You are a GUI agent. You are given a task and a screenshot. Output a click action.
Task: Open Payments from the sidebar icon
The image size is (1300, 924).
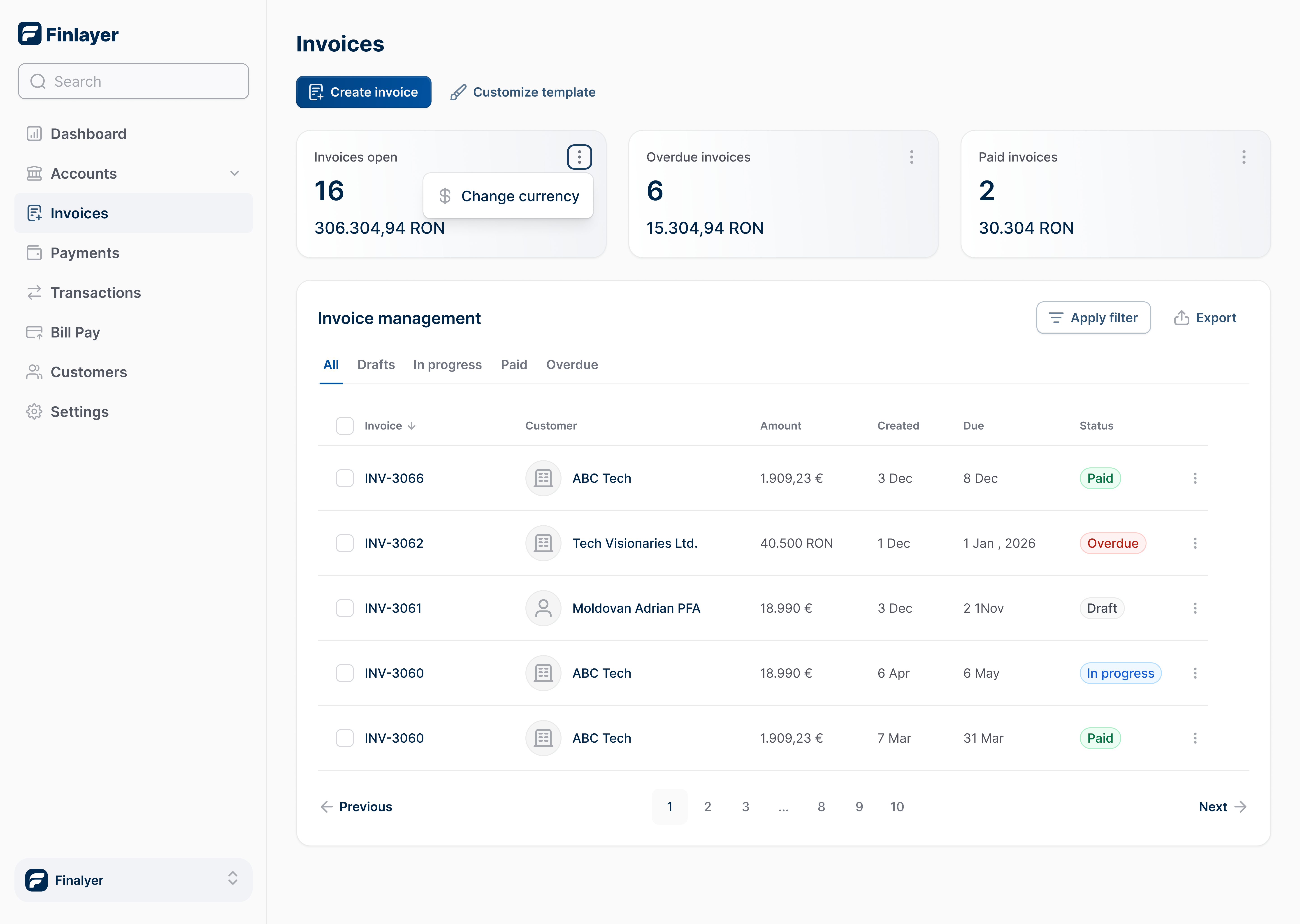pyautogui.click(x=34, y=253)
